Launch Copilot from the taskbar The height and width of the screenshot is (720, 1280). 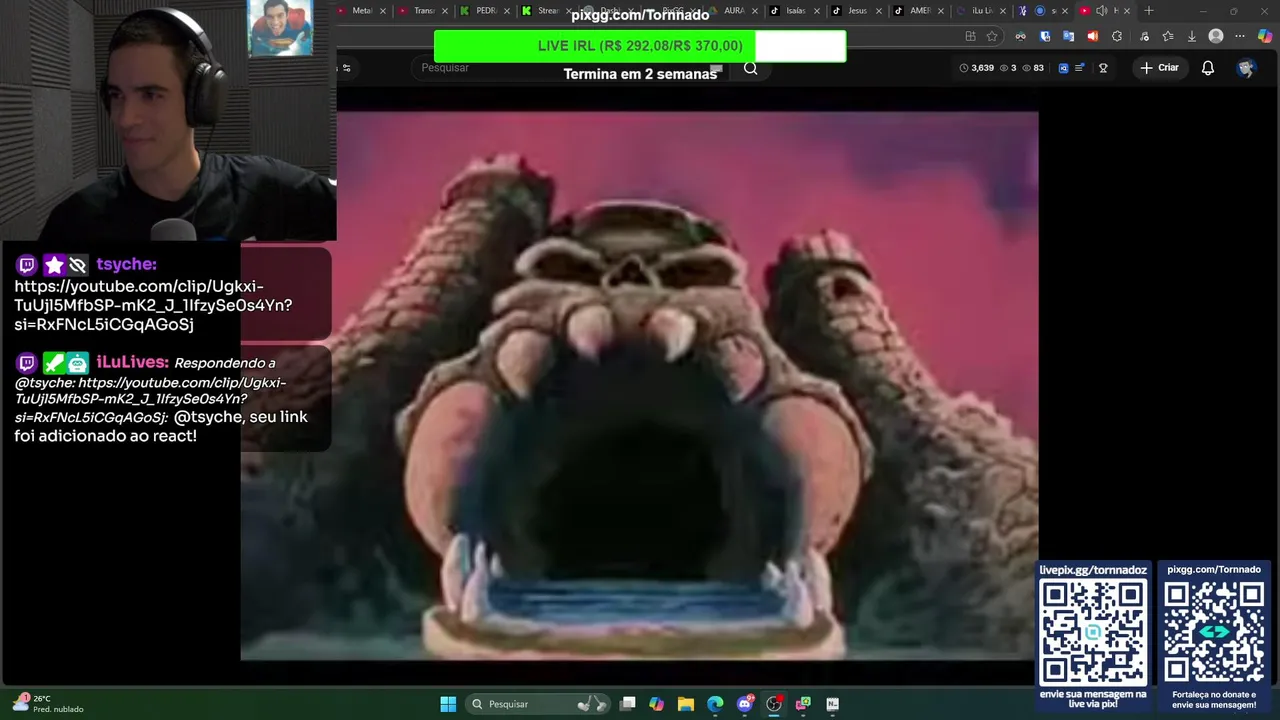click(x=656, y=704)
